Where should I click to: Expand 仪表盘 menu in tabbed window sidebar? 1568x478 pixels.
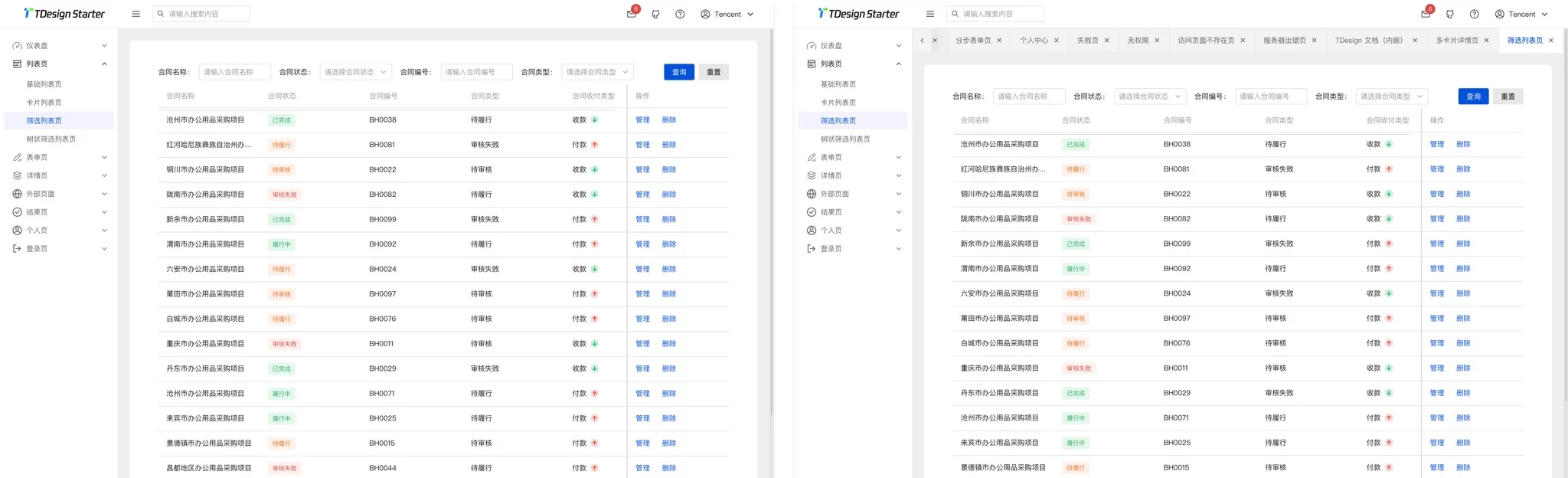click(x=853, y=46)
